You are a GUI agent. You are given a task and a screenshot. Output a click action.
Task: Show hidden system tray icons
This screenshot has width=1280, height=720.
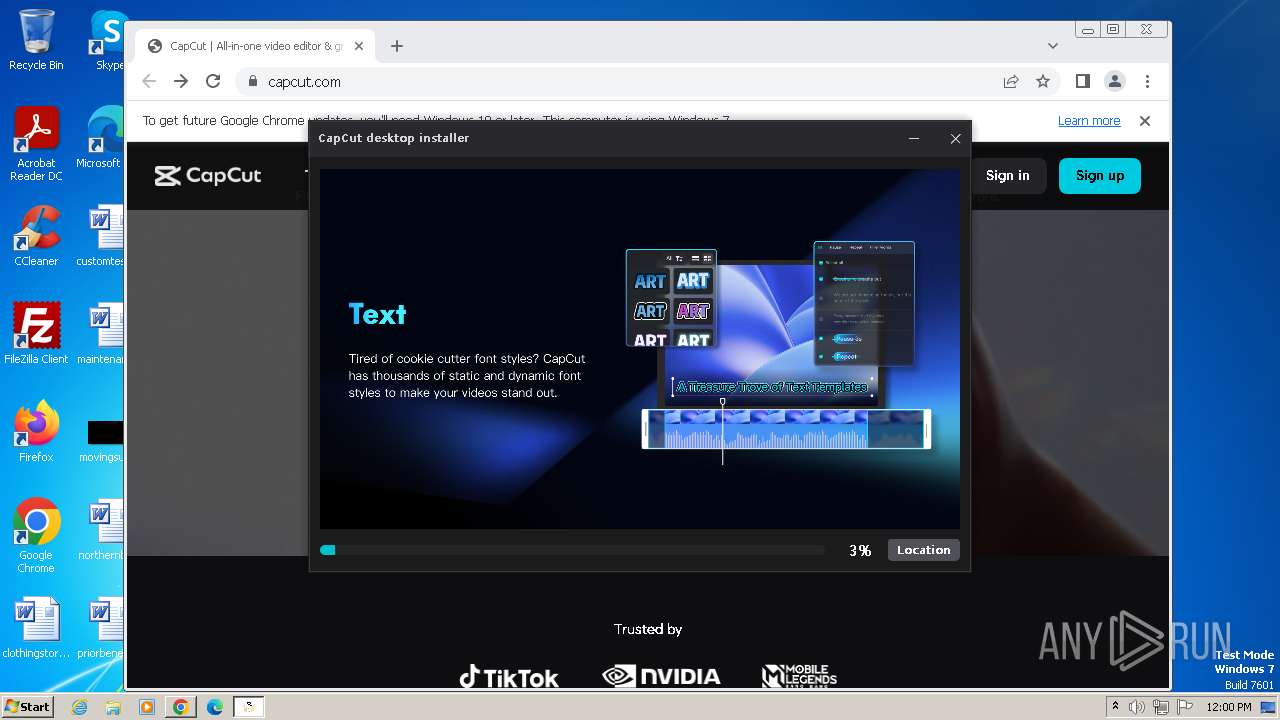pyautogui.click(x=1115, y=707)
